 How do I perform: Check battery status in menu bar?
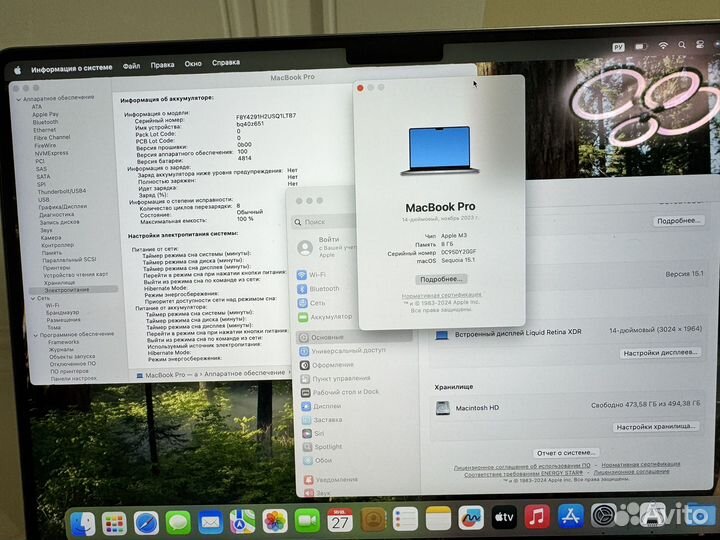(641, 46)
